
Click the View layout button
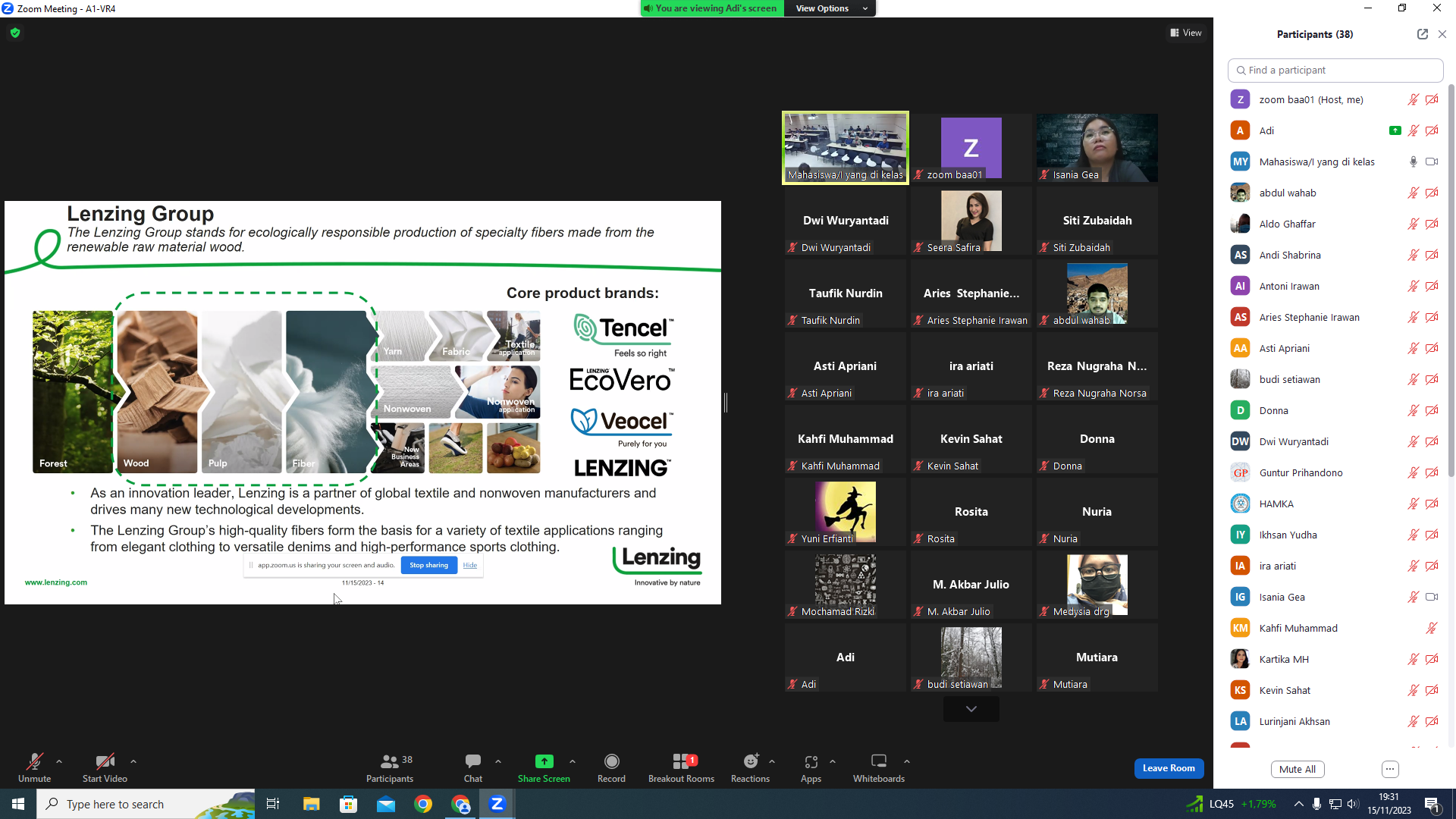pos(1186,33)
